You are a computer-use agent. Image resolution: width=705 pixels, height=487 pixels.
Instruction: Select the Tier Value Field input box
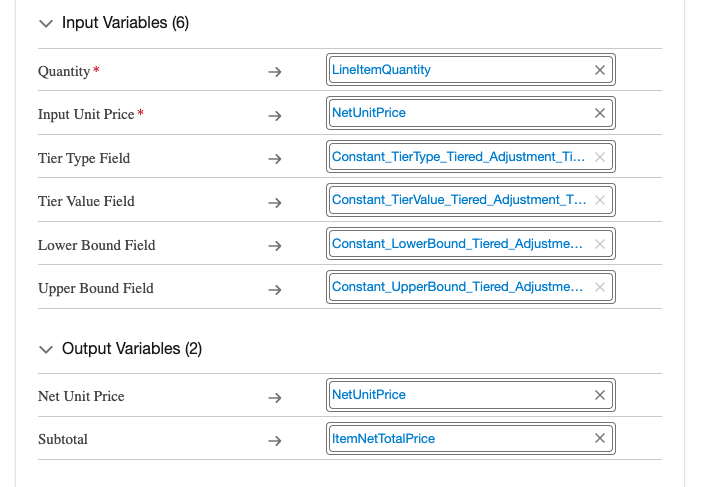[x=458, y=200]
